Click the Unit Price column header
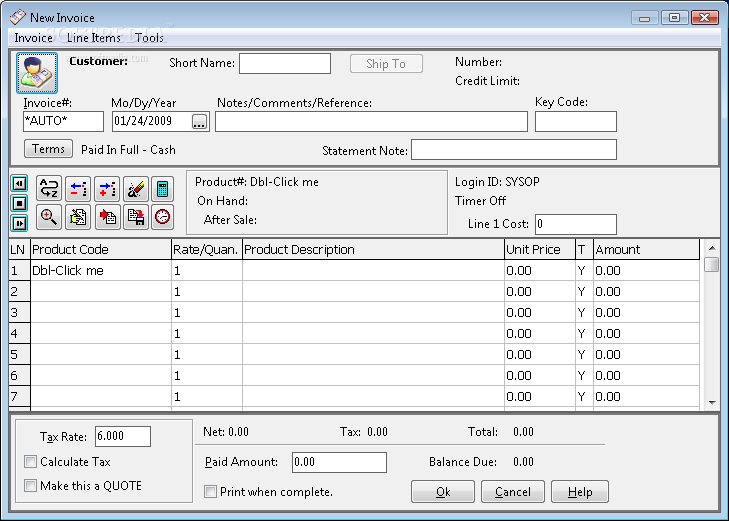 pos(540,250)
